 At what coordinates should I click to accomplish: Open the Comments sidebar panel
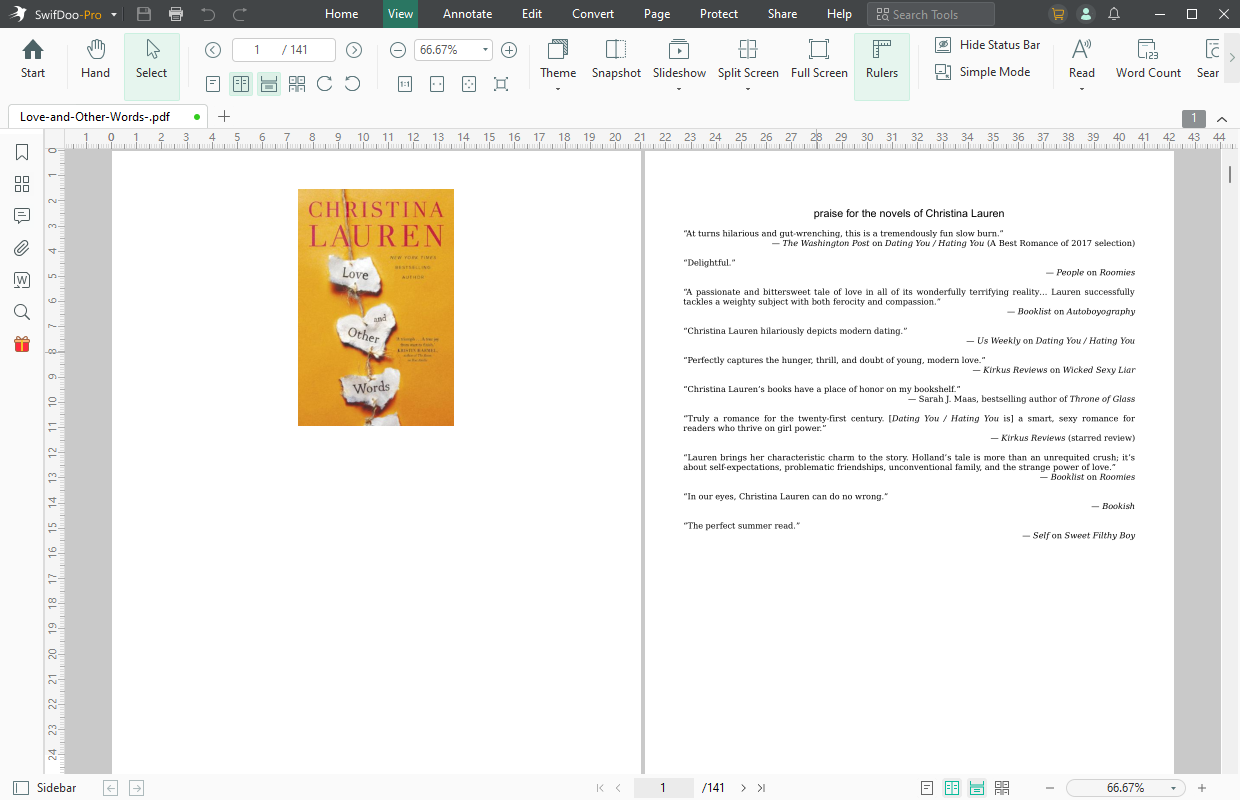(x=22, y=216)
